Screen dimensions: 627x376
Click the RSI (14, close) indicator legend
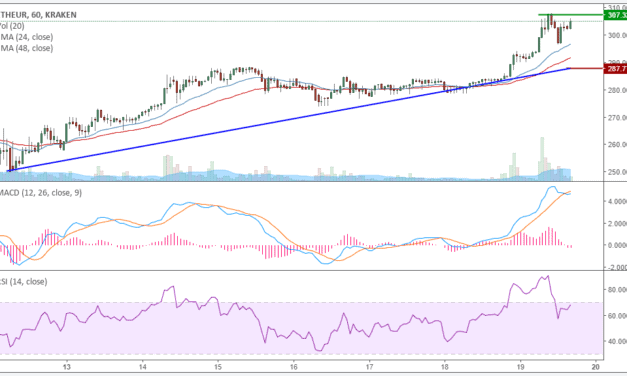coord(24,282)
